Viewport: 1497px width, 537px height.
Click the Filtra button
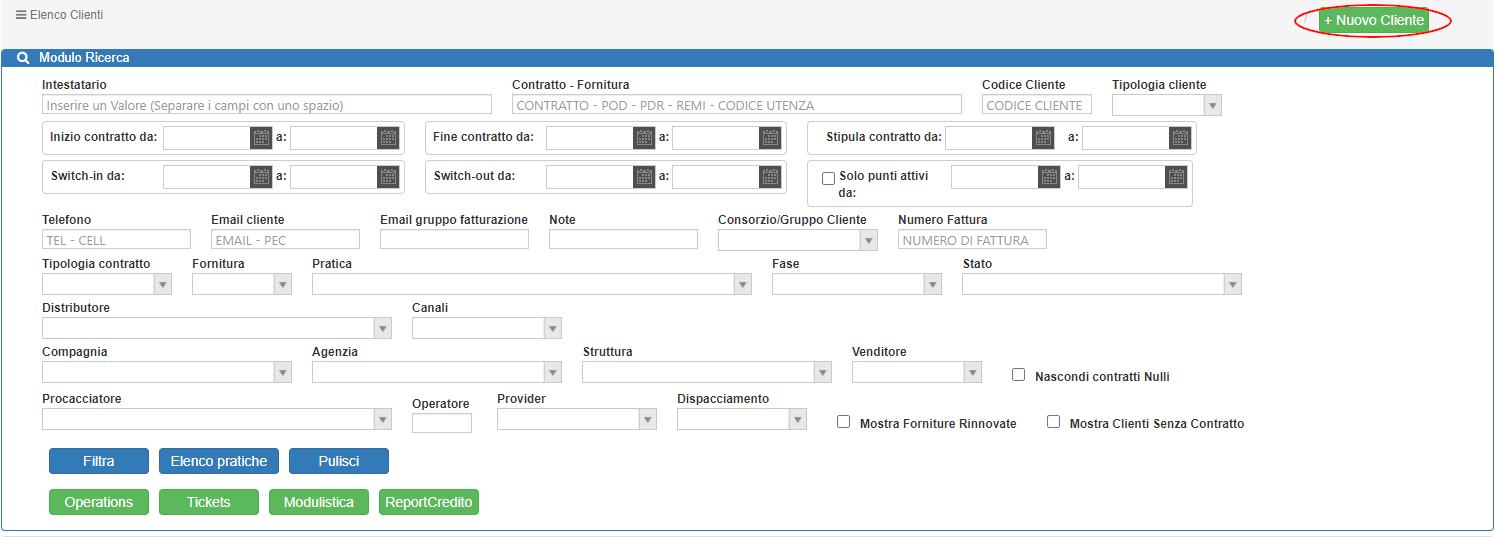[99, 461]
